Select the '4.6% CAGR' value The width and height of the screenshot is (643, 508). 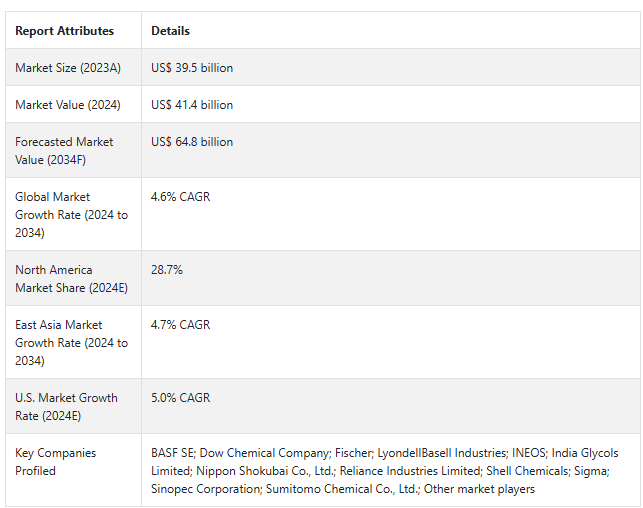180,197
